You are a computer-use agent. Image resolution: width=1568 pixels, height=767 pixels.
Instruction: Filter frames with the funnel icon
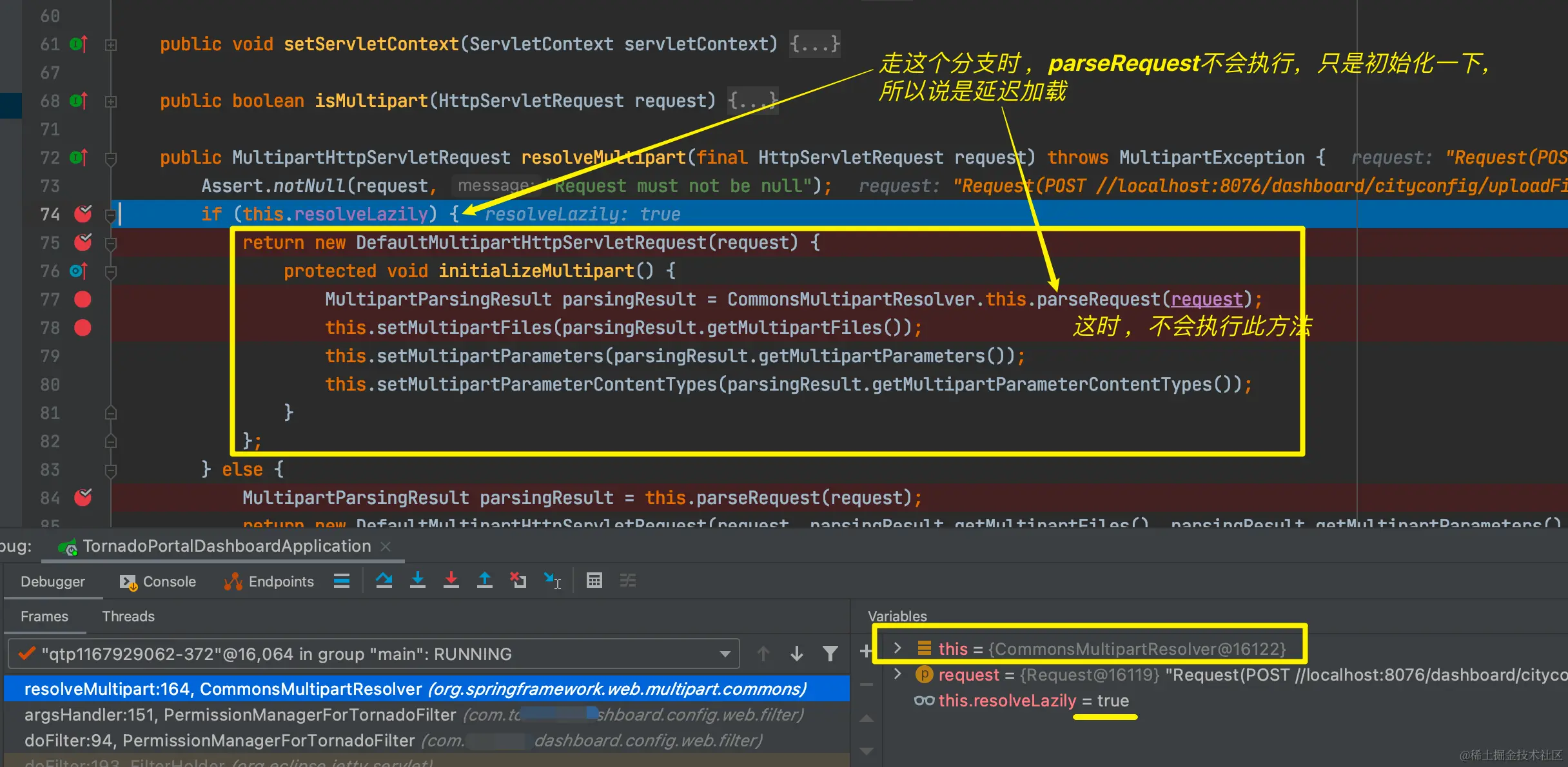[x=830, y=654]
